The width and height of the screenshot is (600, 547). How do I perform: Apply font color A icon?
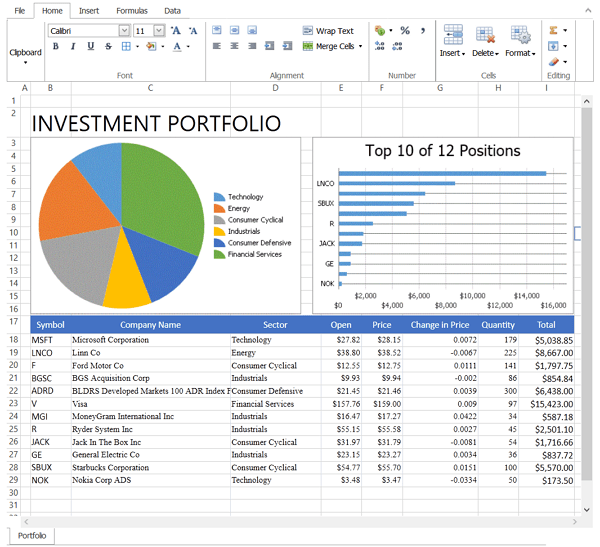point(177,46)
